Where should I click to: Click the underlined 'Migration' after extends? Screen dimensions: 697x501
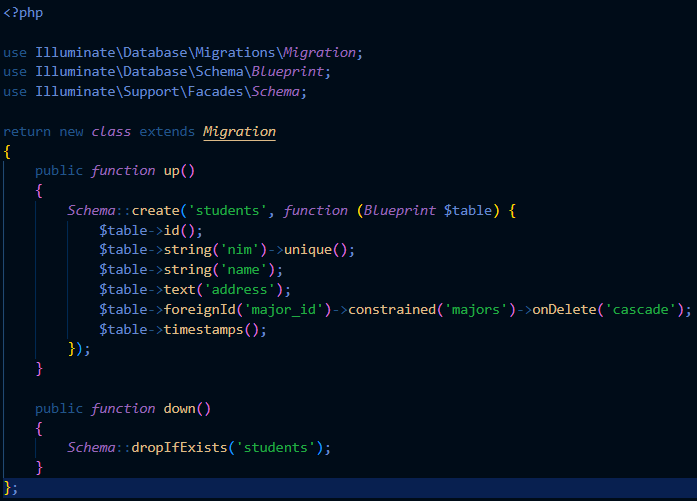tap(239, 132)
